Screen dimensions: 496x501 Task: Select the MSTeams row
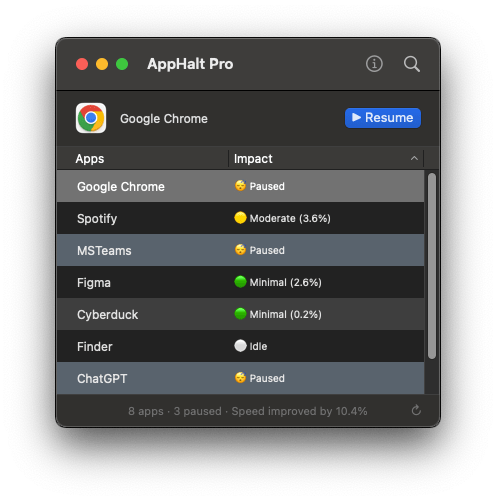240,250
